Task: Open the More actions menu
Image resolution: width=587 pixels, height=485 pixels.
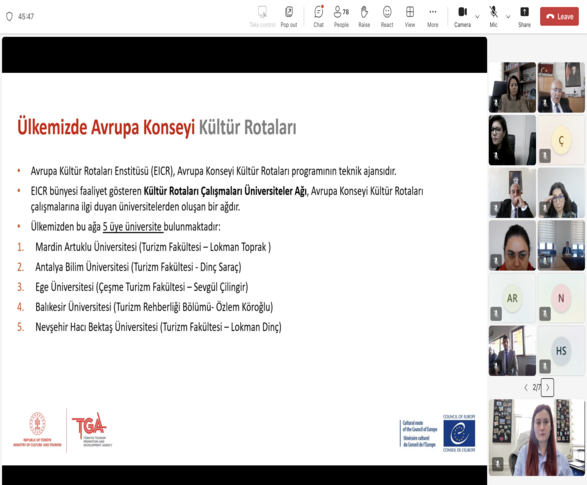Action: pyautogui.click(x=432, y=16)
